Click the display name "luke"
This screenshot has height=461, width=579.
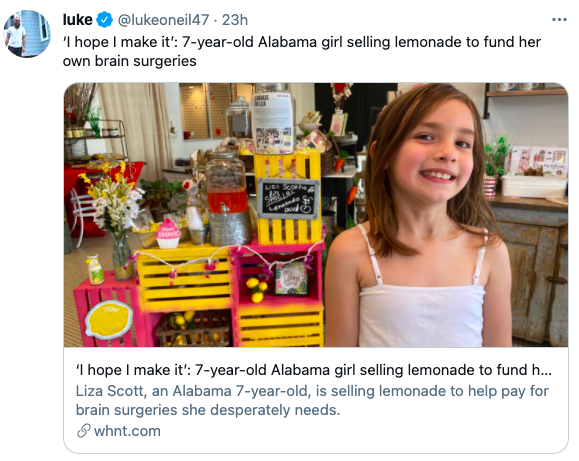[x=78, y=20]
